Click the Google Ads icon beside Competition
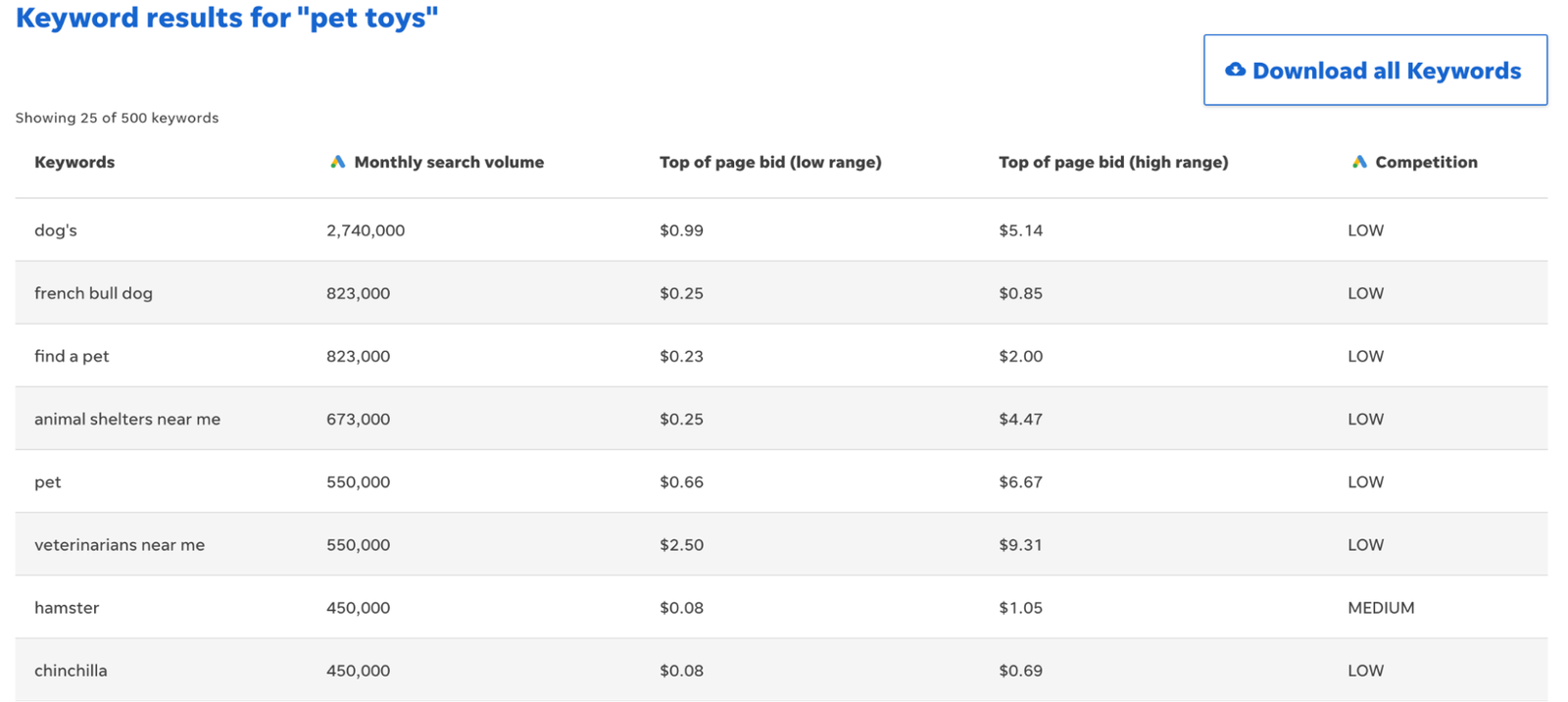 click(x=1359, y=162)
